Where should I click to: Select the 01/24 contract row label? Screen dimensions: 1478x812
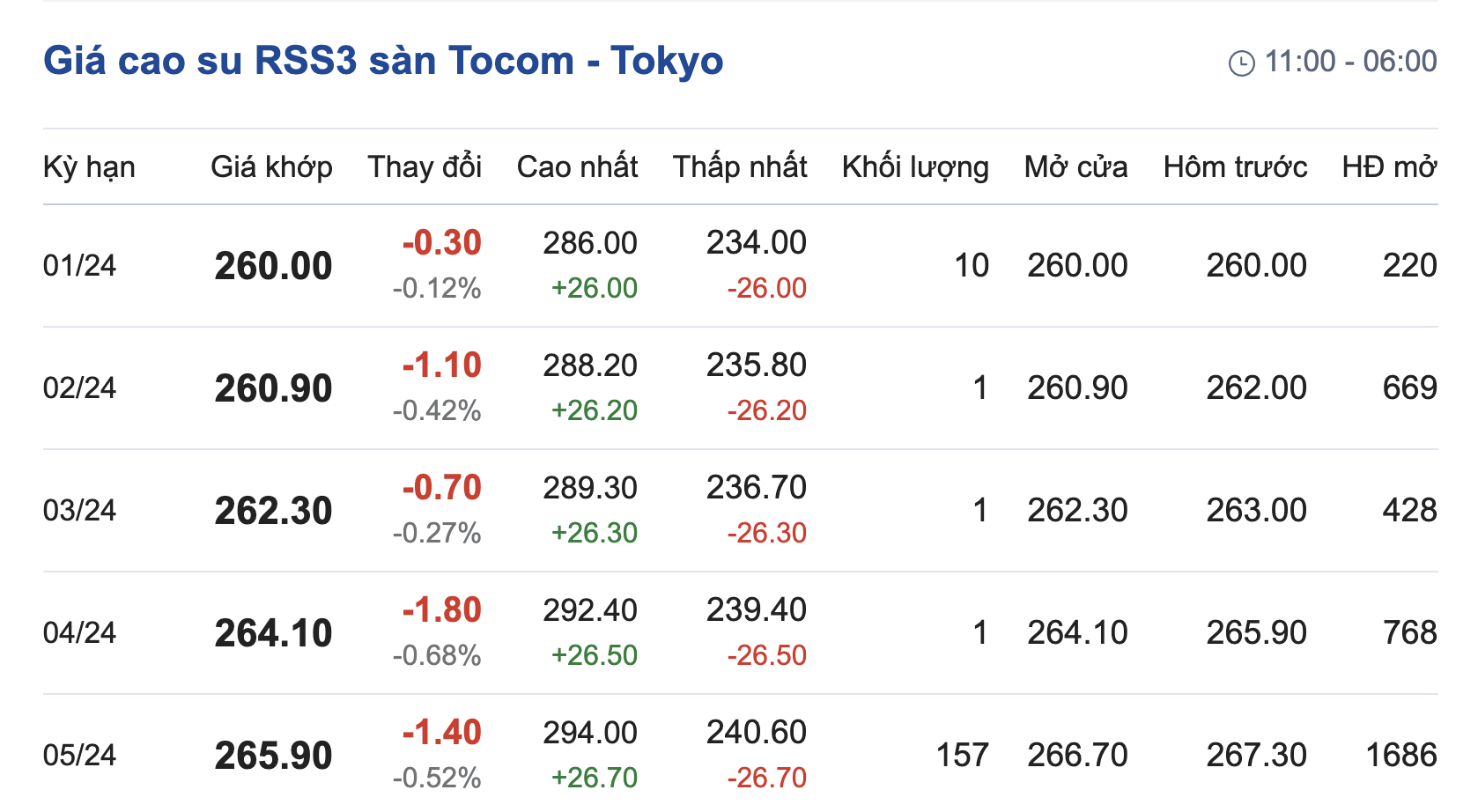pos(79,265)
